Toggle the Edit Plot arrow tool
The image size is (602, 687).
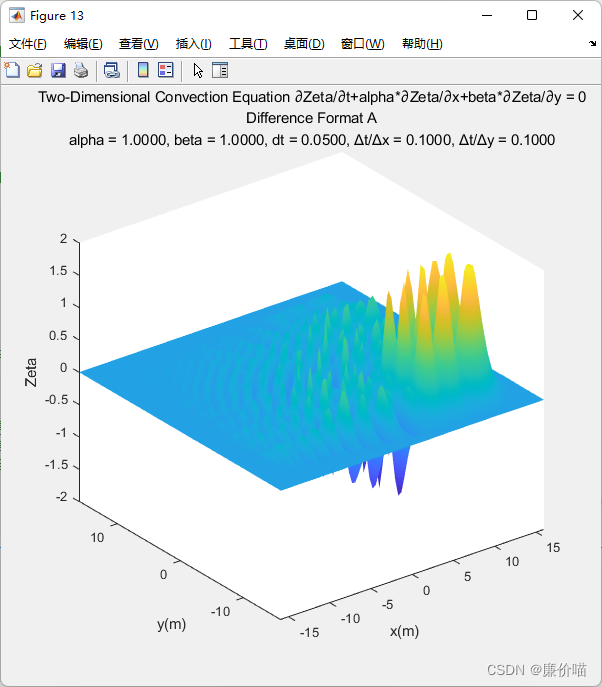198,70
